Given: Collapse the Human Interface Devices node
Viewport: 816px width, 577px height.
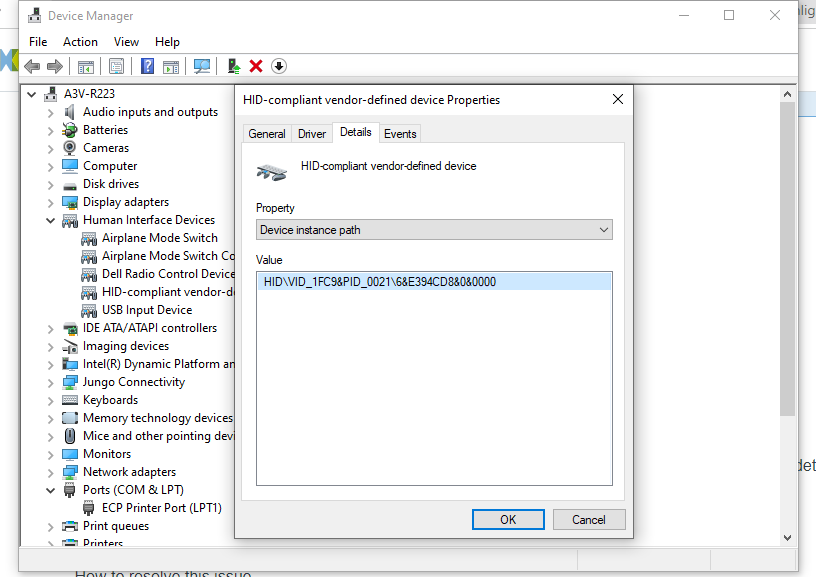Looking at the screenshot, I should point(50,219).
